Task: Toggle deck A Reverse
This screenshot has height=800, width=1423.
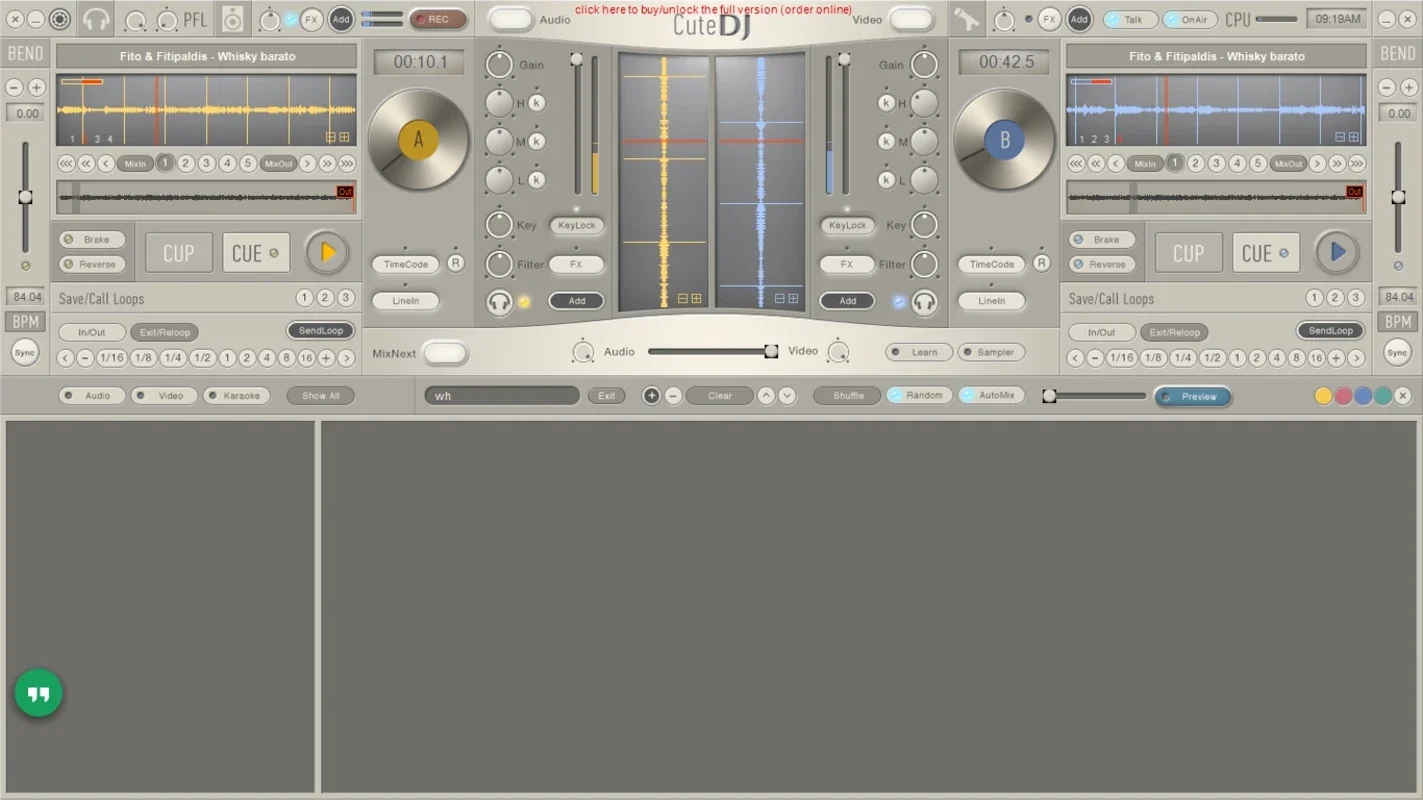Action: (92, 264)
